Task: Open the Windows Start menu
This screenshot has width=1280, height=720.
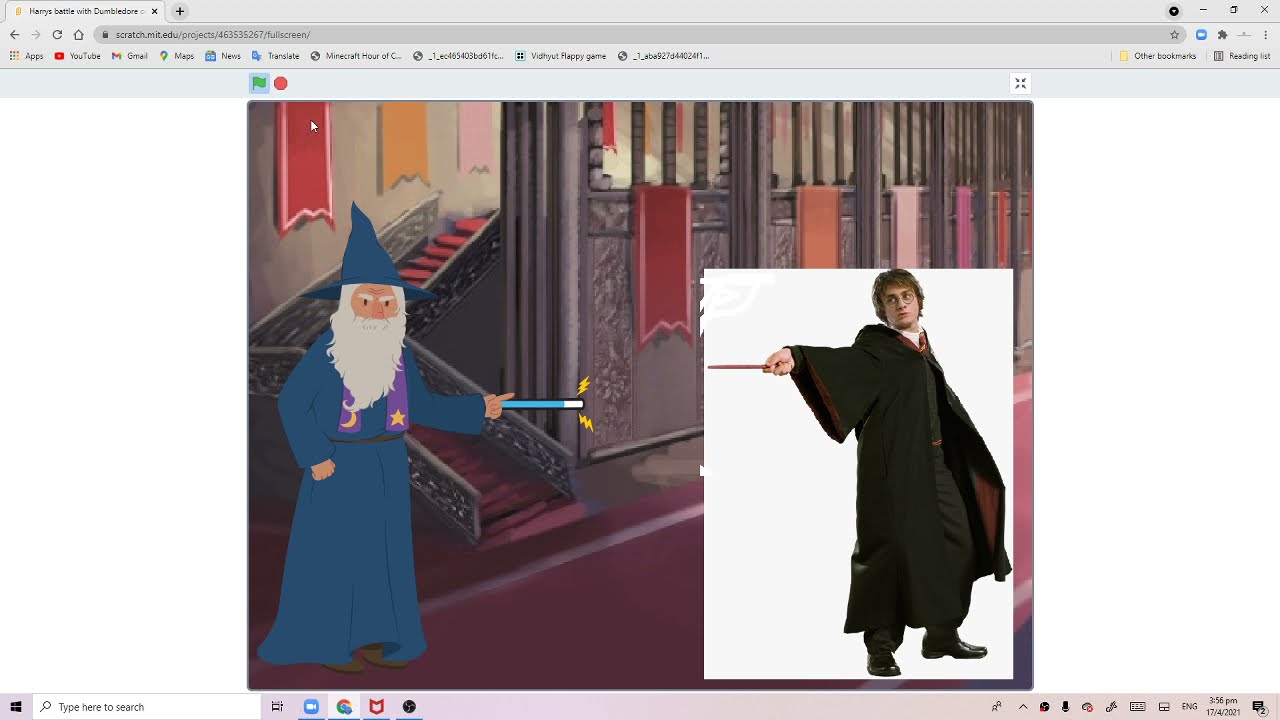Action: [x=16, y=707]
